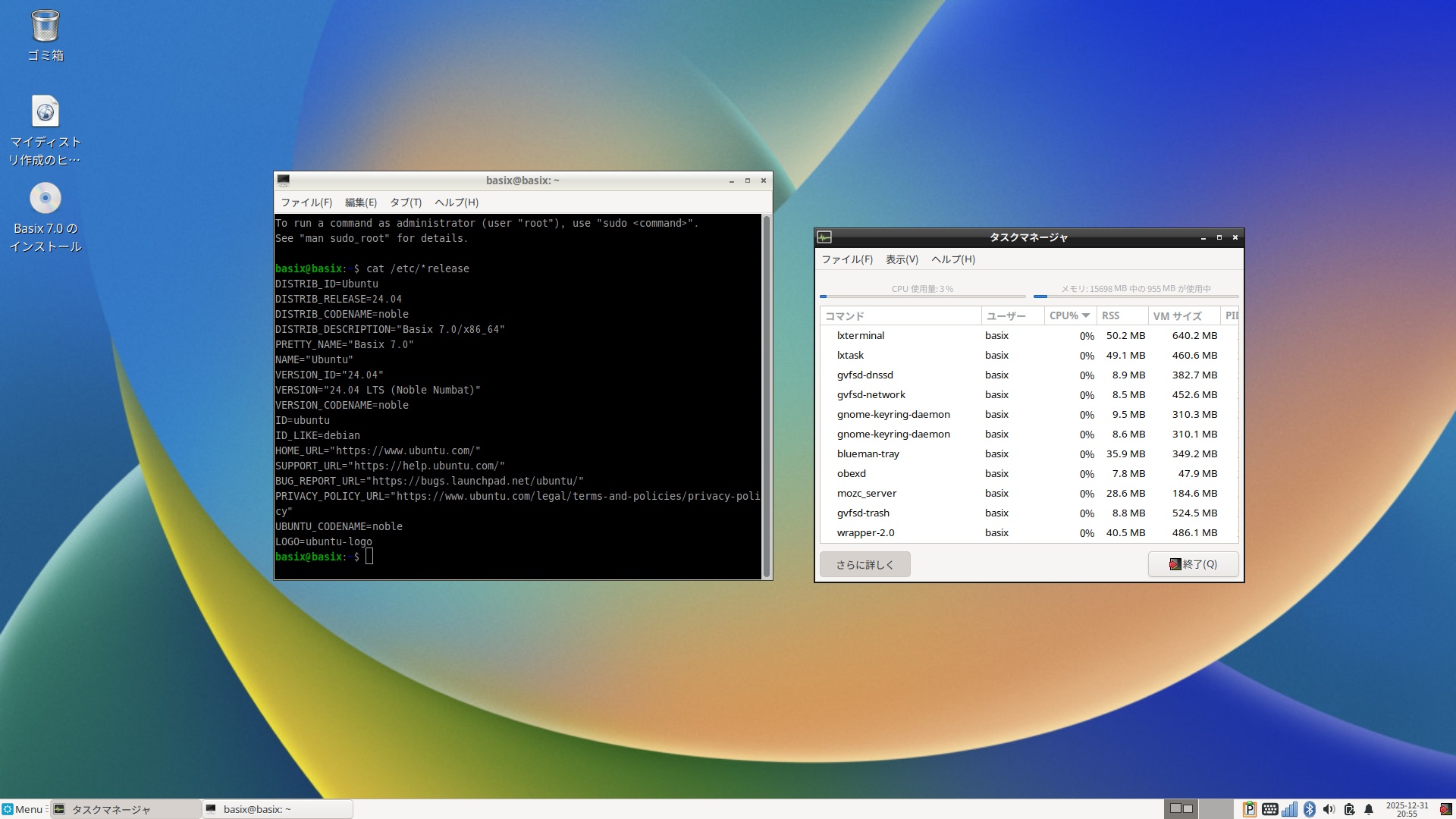Screen dimensions: 1456x819
Task: Select the mozc_server process row
Action: [x=867, y=493]
